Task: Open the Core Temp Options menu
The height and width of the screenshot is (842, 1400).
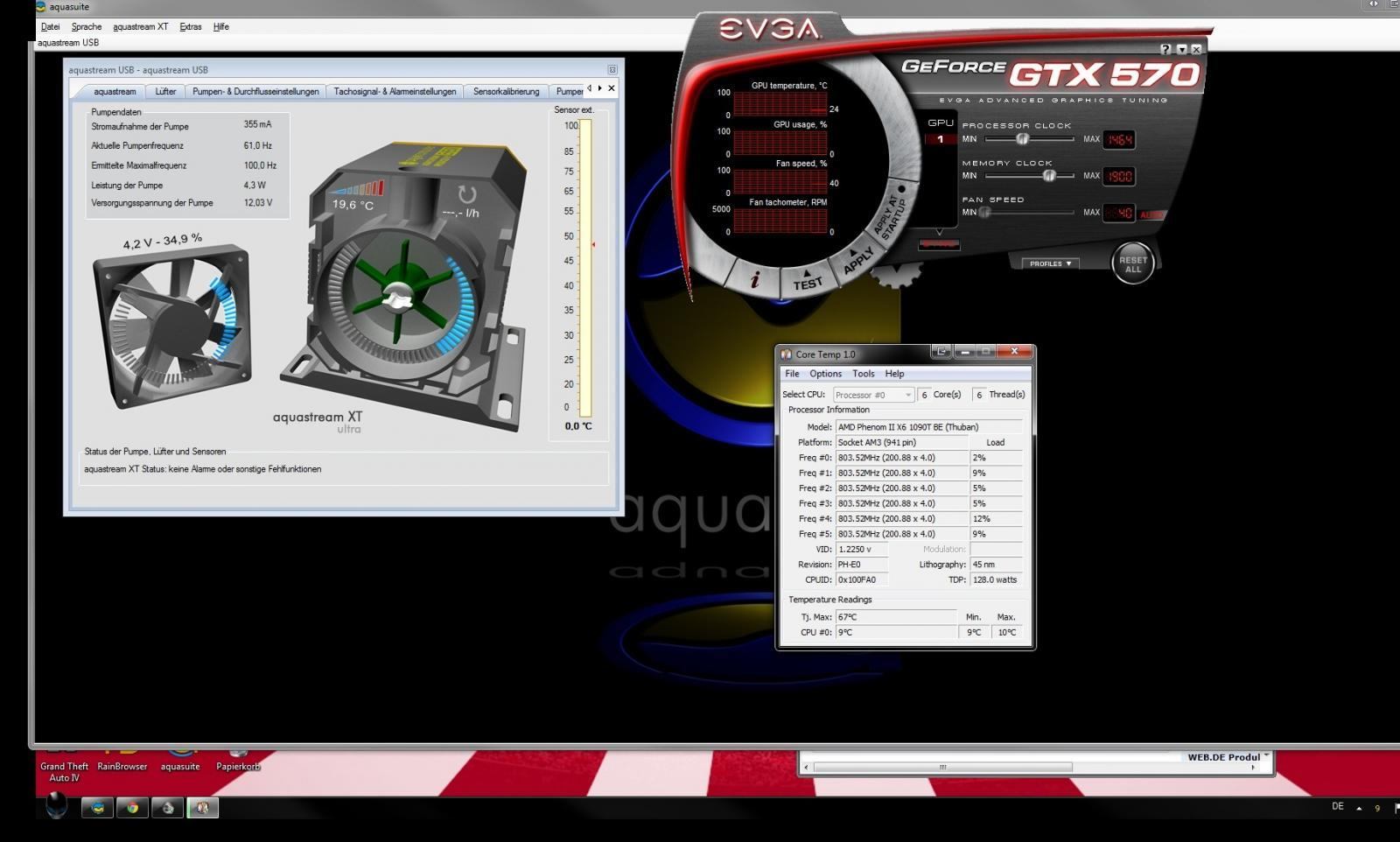Action: coord(826,374)
